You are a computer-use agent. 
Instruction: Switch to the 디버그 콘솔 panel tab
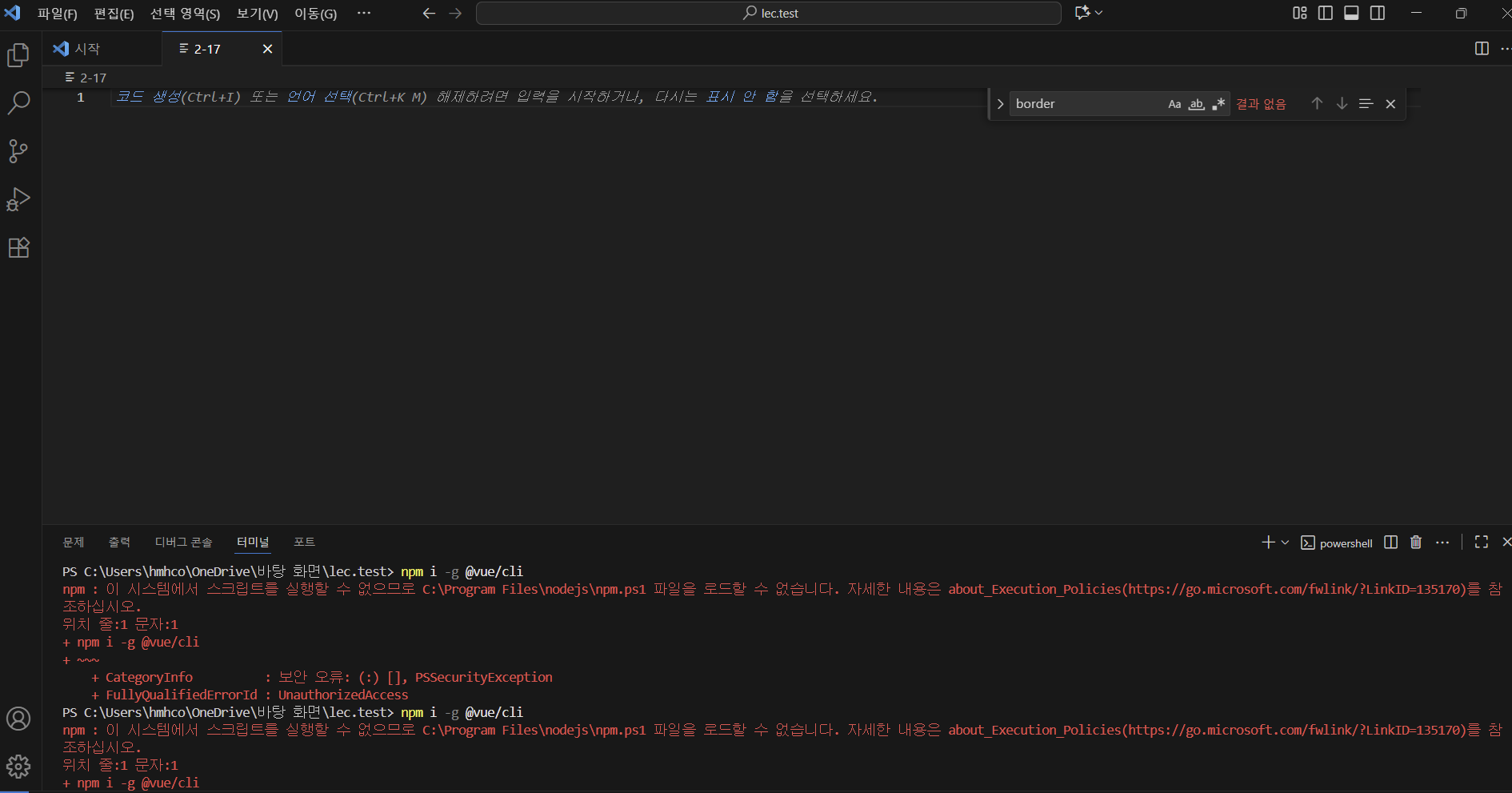pos(184,543)
